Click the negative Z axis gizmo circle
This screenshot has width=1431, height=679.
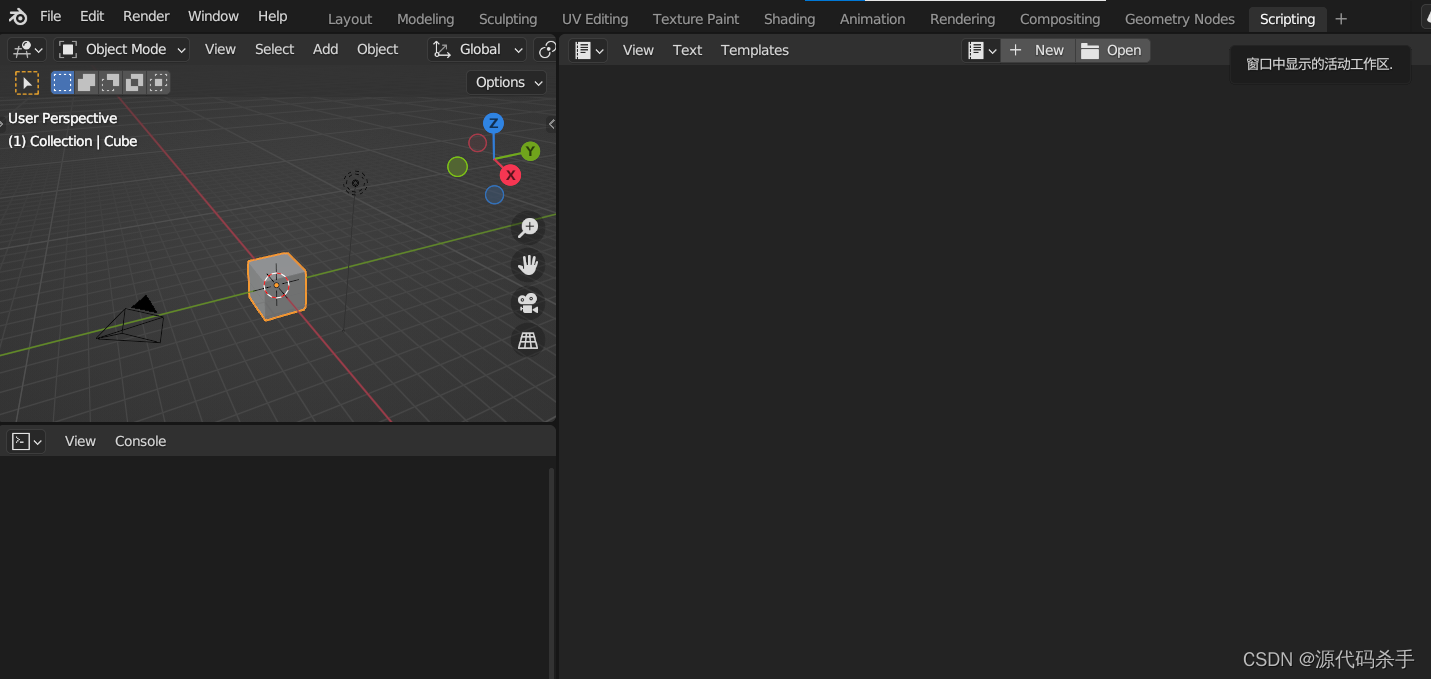coord(494,195)
